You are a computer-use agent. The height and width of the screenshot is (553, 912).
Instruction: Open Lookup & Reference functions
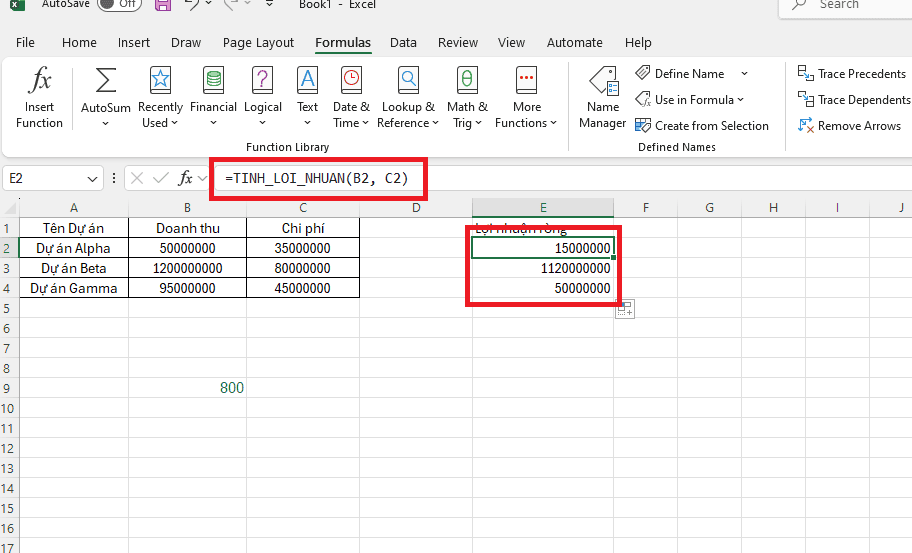click(408, 97)
